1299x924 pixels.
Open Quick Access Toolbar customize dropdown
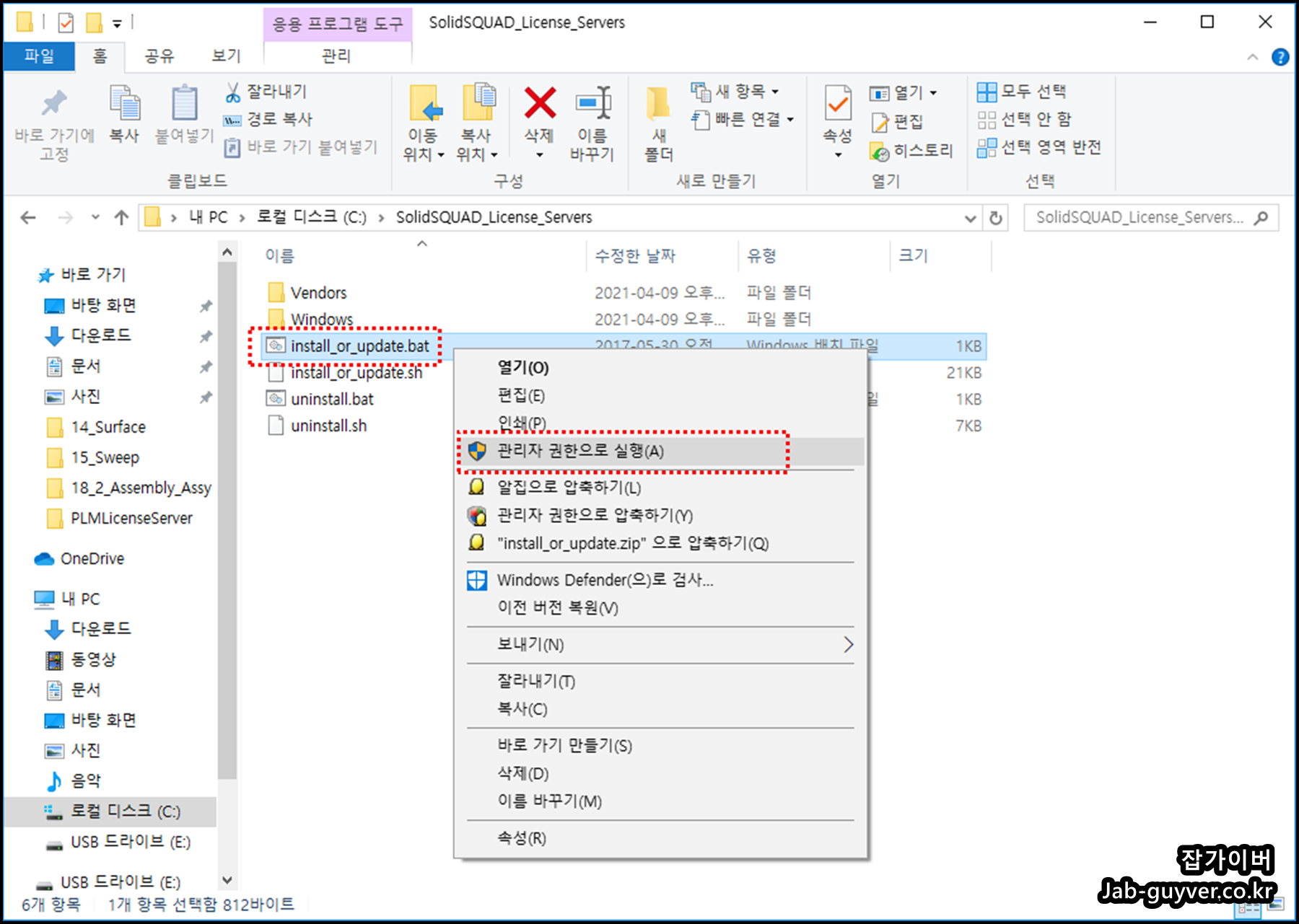(117, 24)
